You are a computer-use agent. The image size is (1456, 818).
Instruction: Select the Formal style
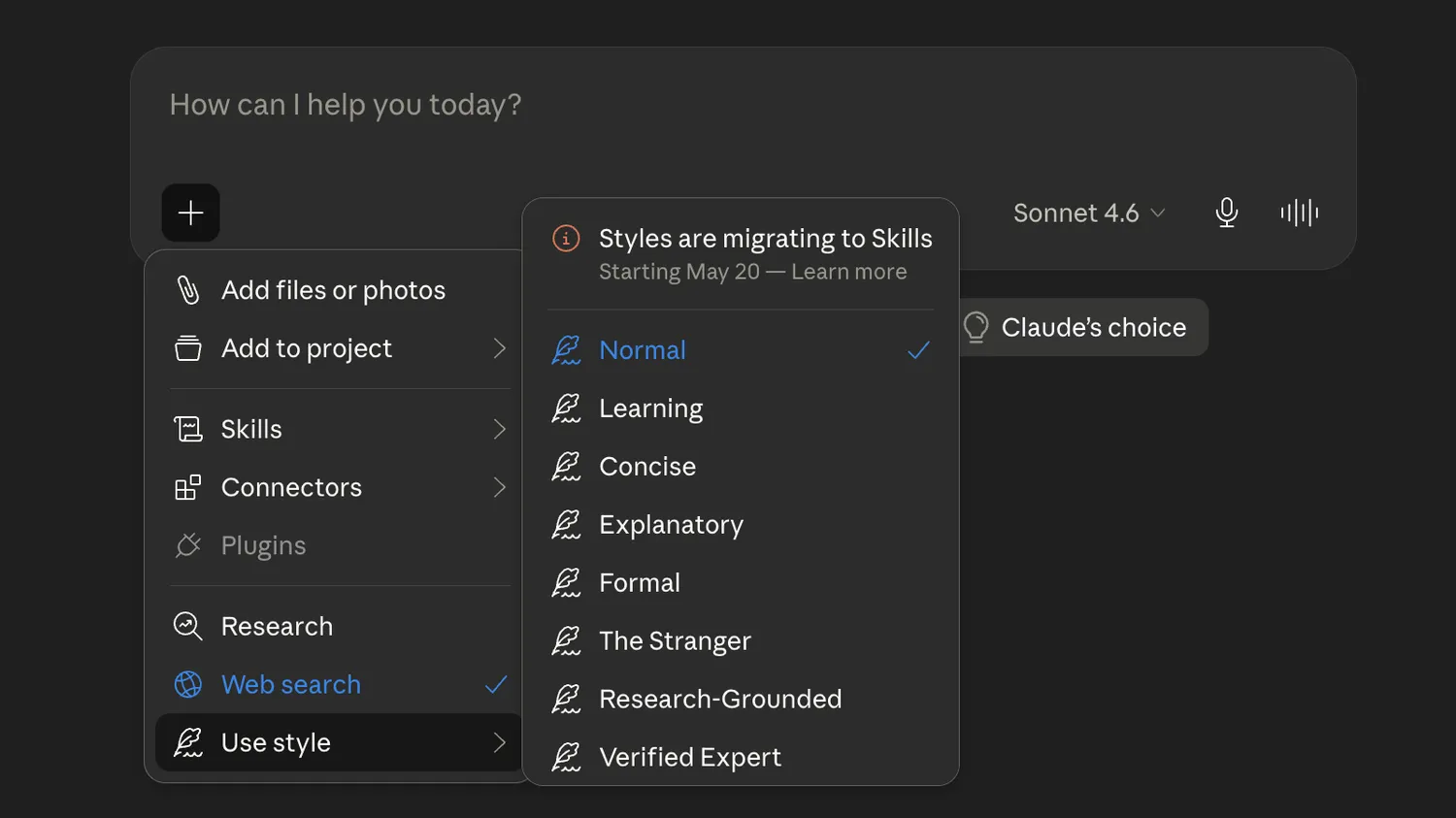pyautogui.click(x=741, y=583)
